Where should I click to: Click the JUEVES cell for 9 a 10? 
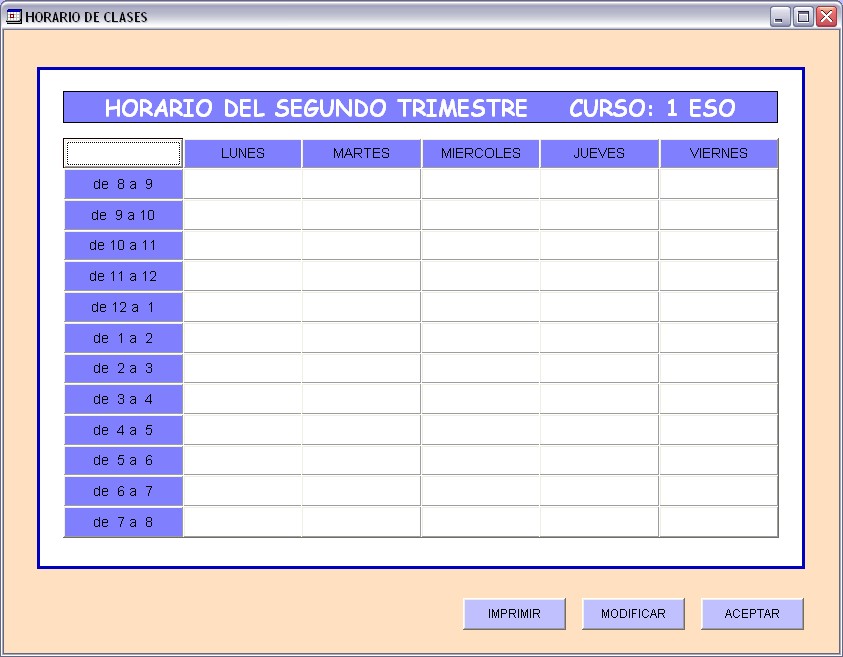tap(599, 215)
